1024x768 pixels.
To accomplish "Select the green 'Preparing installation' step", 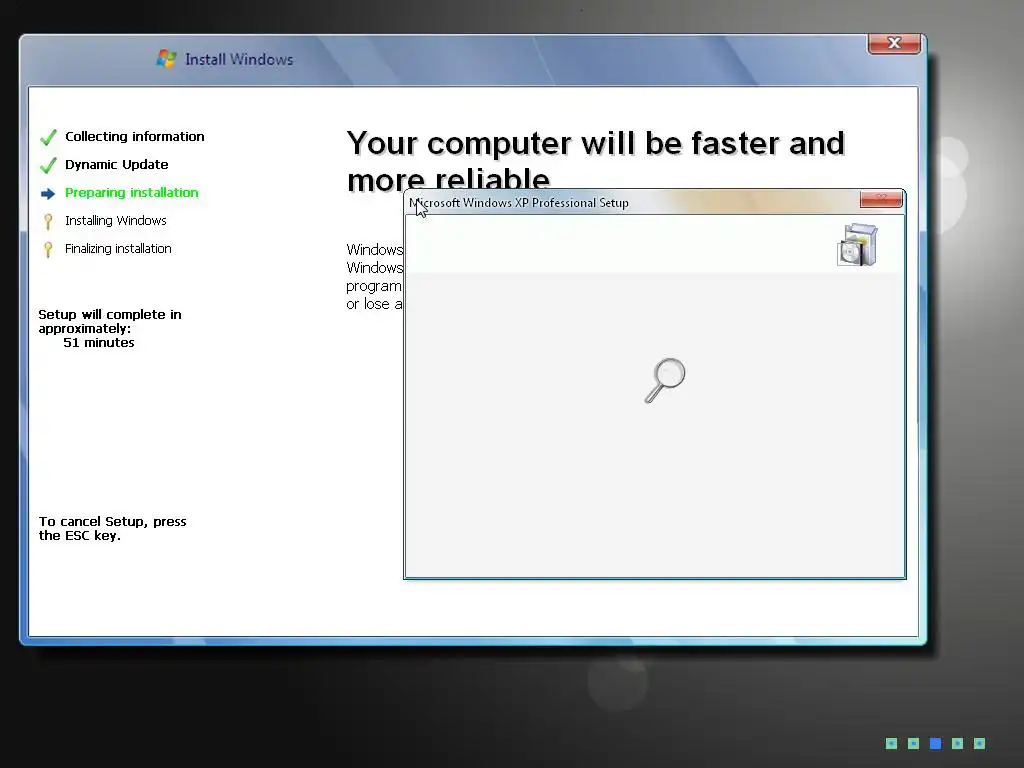I will pyautogui.click(x=131, y=193).
